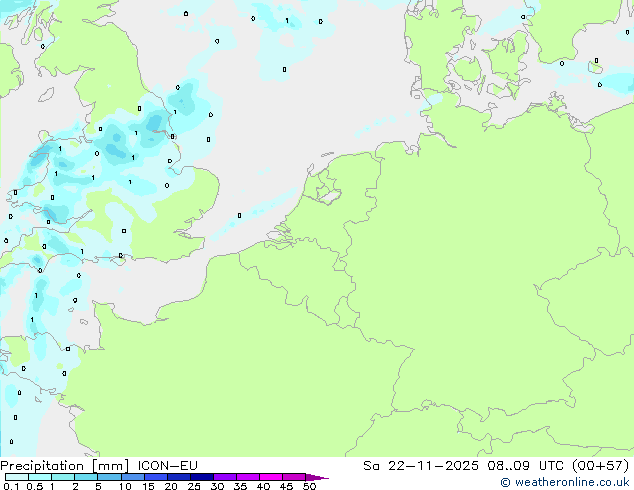Viewport: 634px width, 490px height.
Task: Click the "08..09 UTC" time text
Action: [526, 466]
